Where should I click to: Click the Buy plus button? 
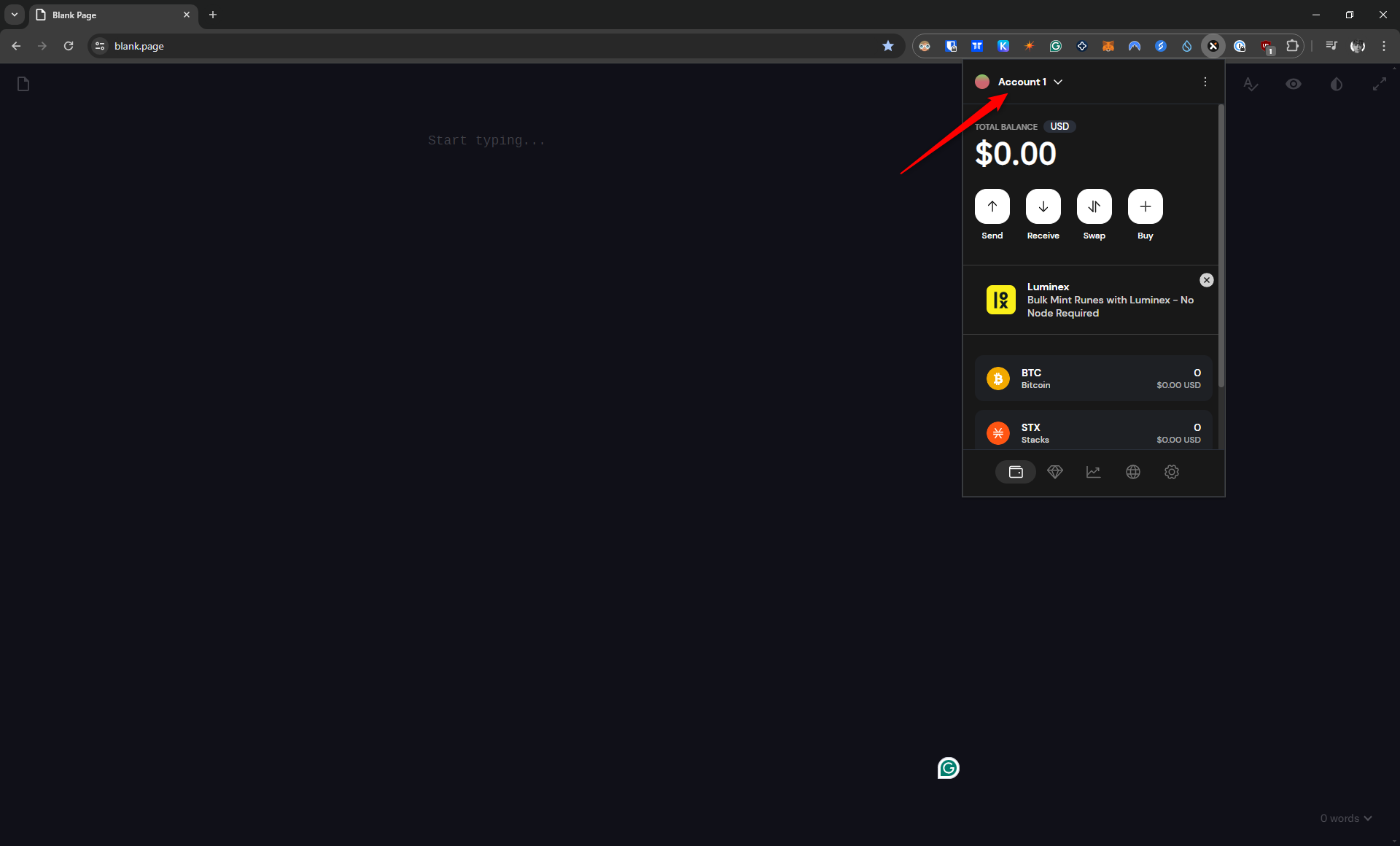click(x=1145, y=206)
